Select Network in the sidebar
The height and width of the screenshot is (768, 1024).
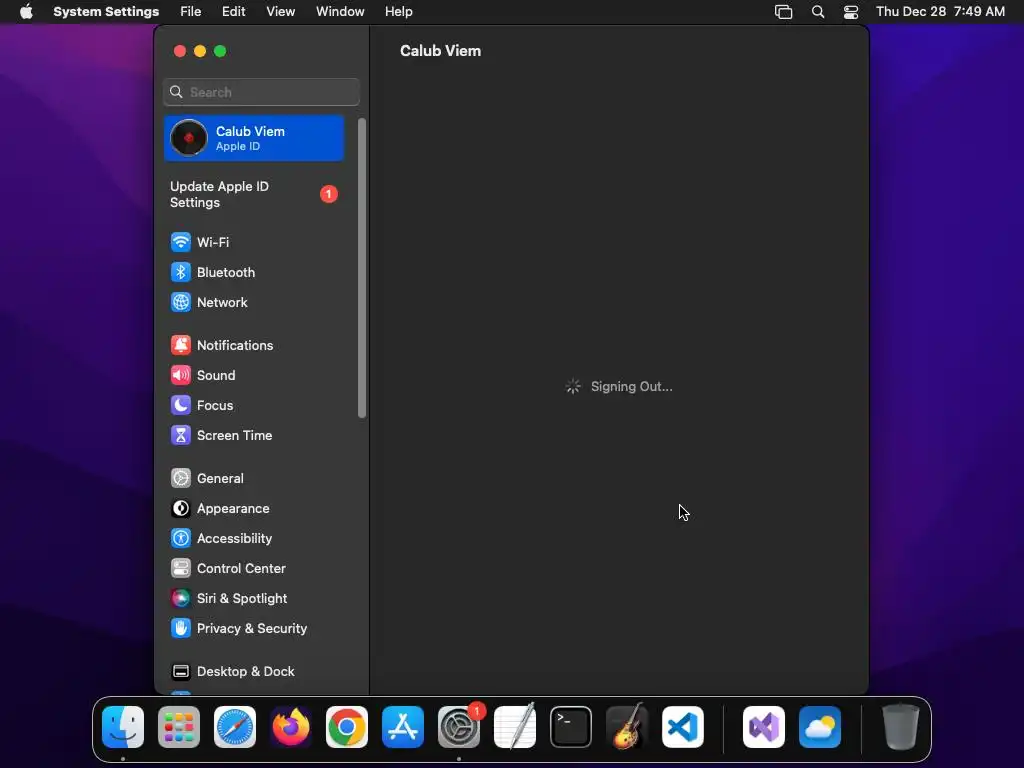coord(255,302)
